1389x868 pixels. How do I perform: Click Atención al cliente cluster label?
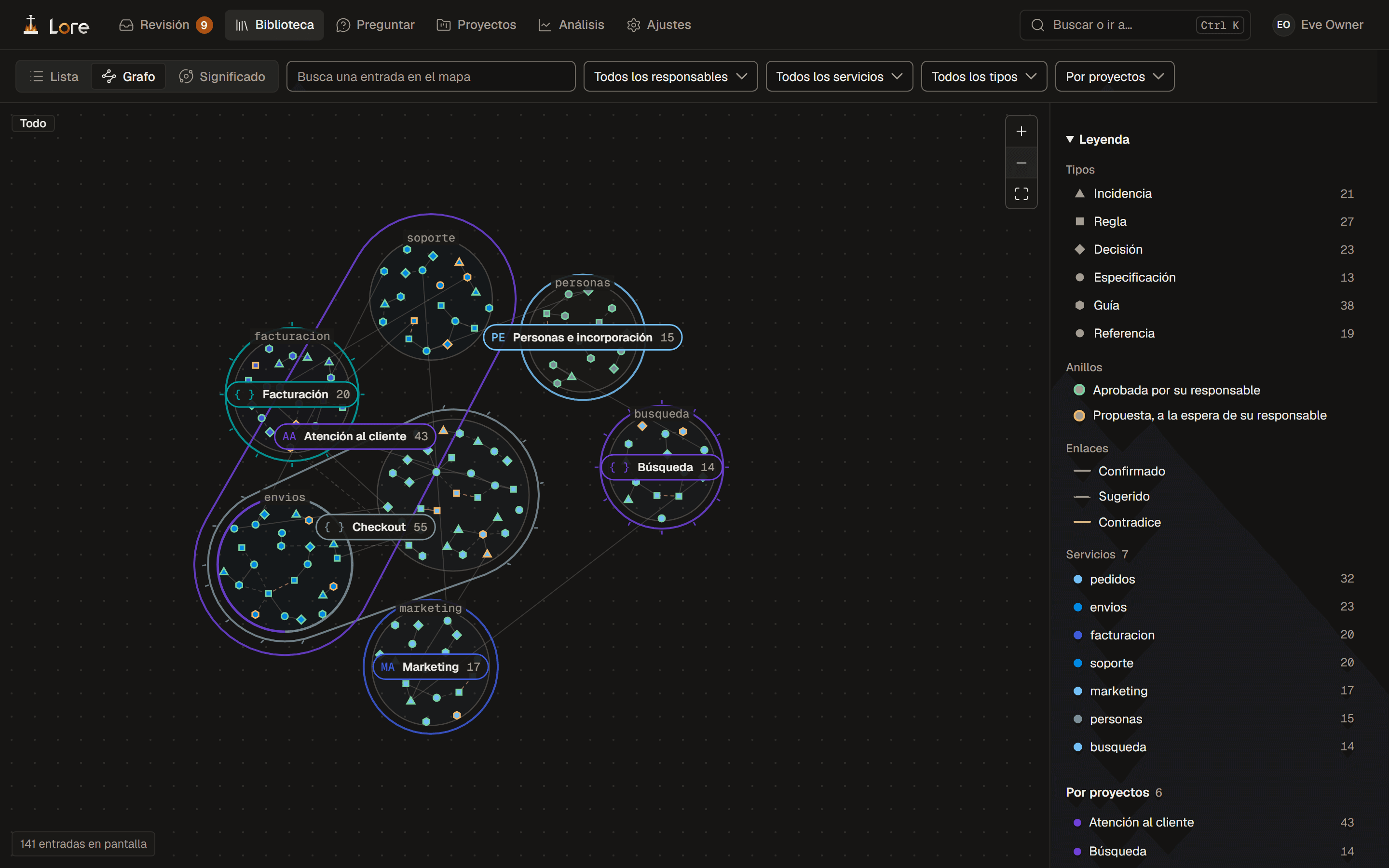pos(355,436)
